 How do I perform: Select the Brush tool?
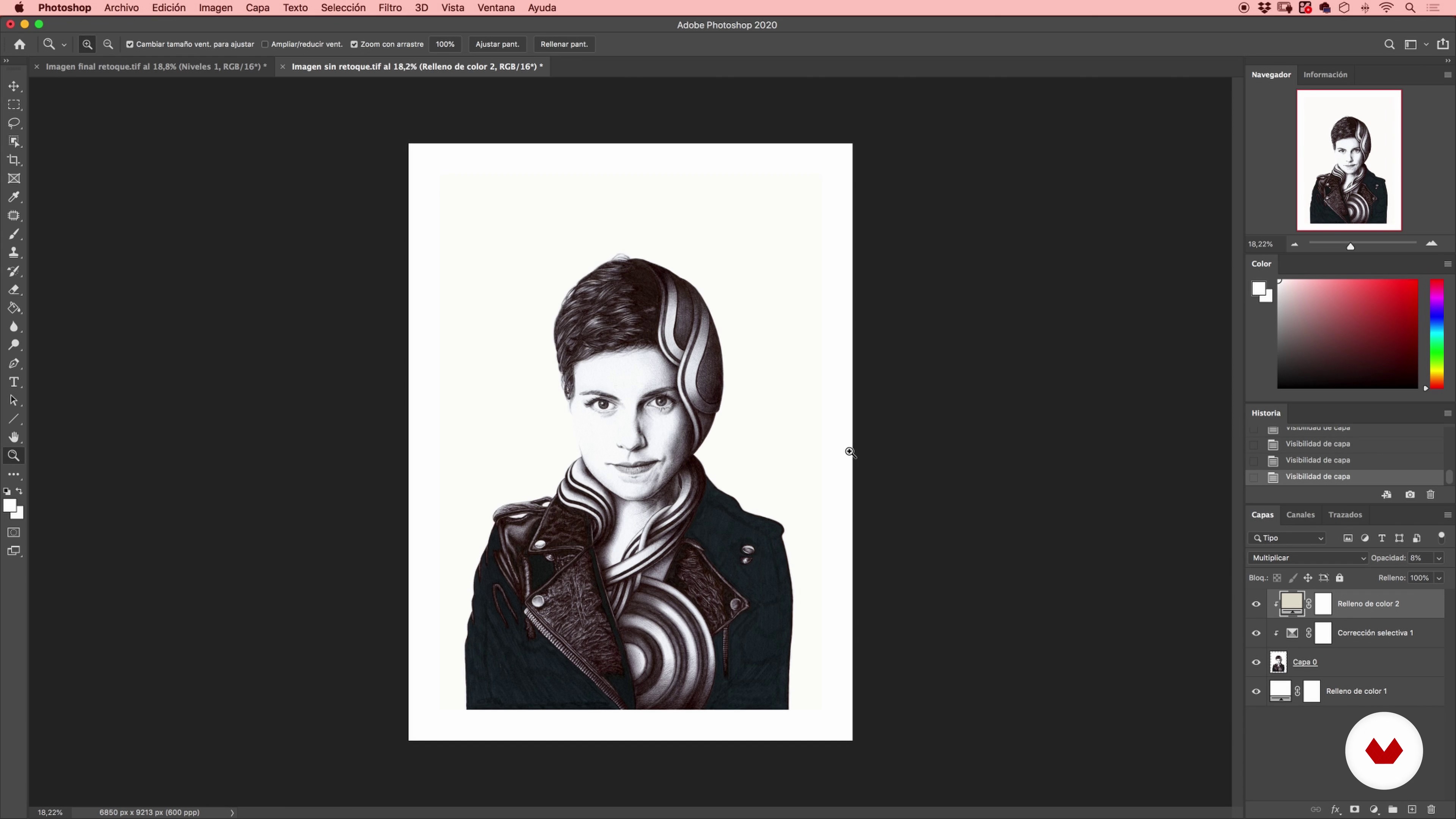(14, 234)
